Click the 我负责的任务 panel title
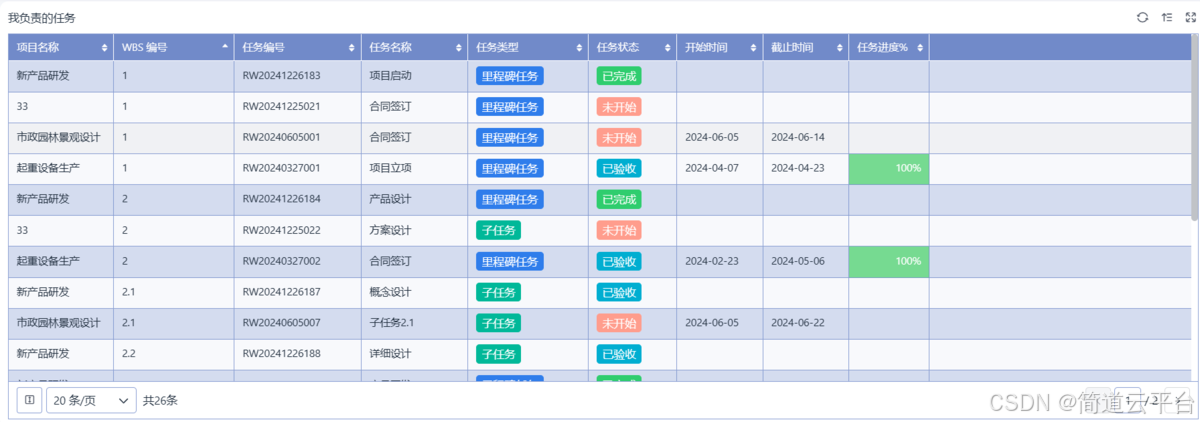Screen dimensions: 1200x422 click(41, 18)
